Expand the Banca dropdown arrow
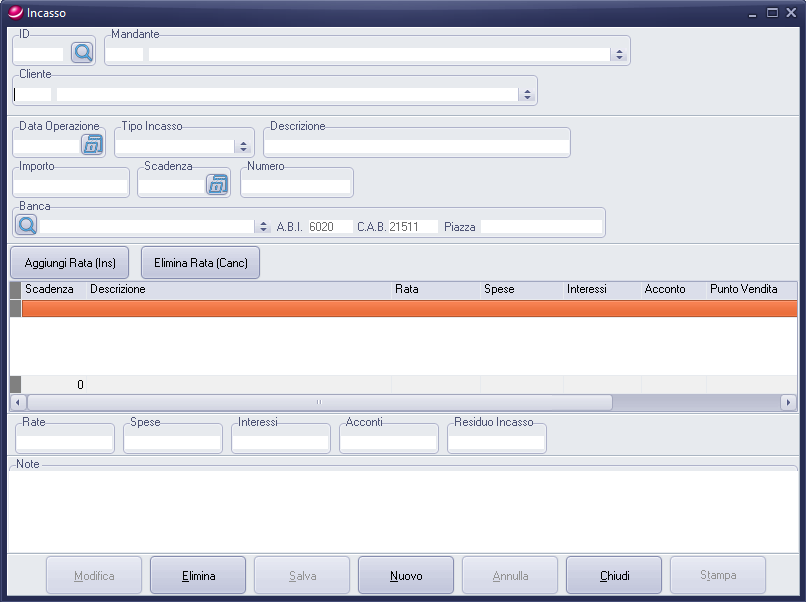806x602 pixels. (x=263, y=227)
